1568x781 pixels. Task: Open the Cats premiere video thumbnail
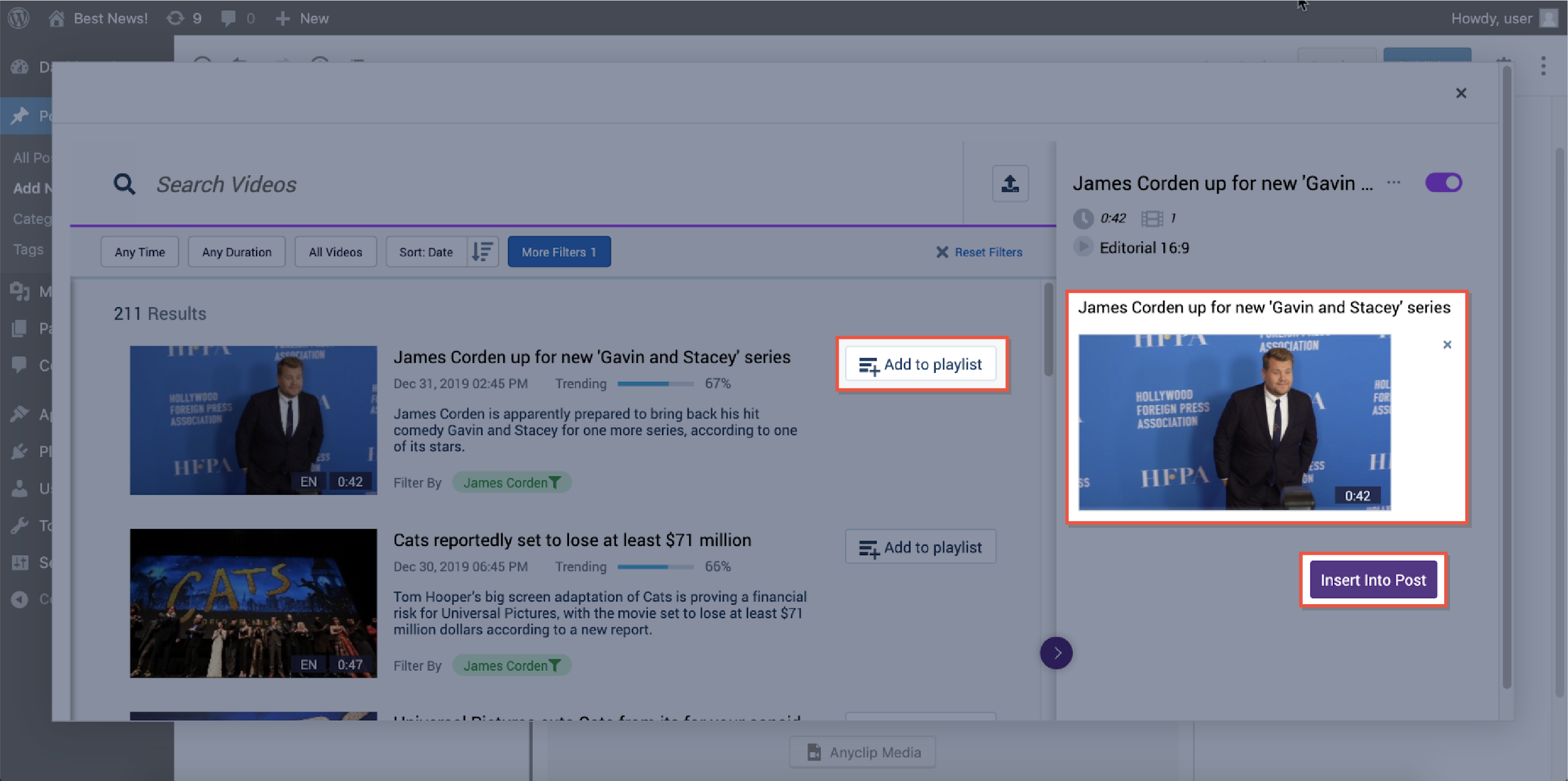pyautogui.click(x=253, y=603)
